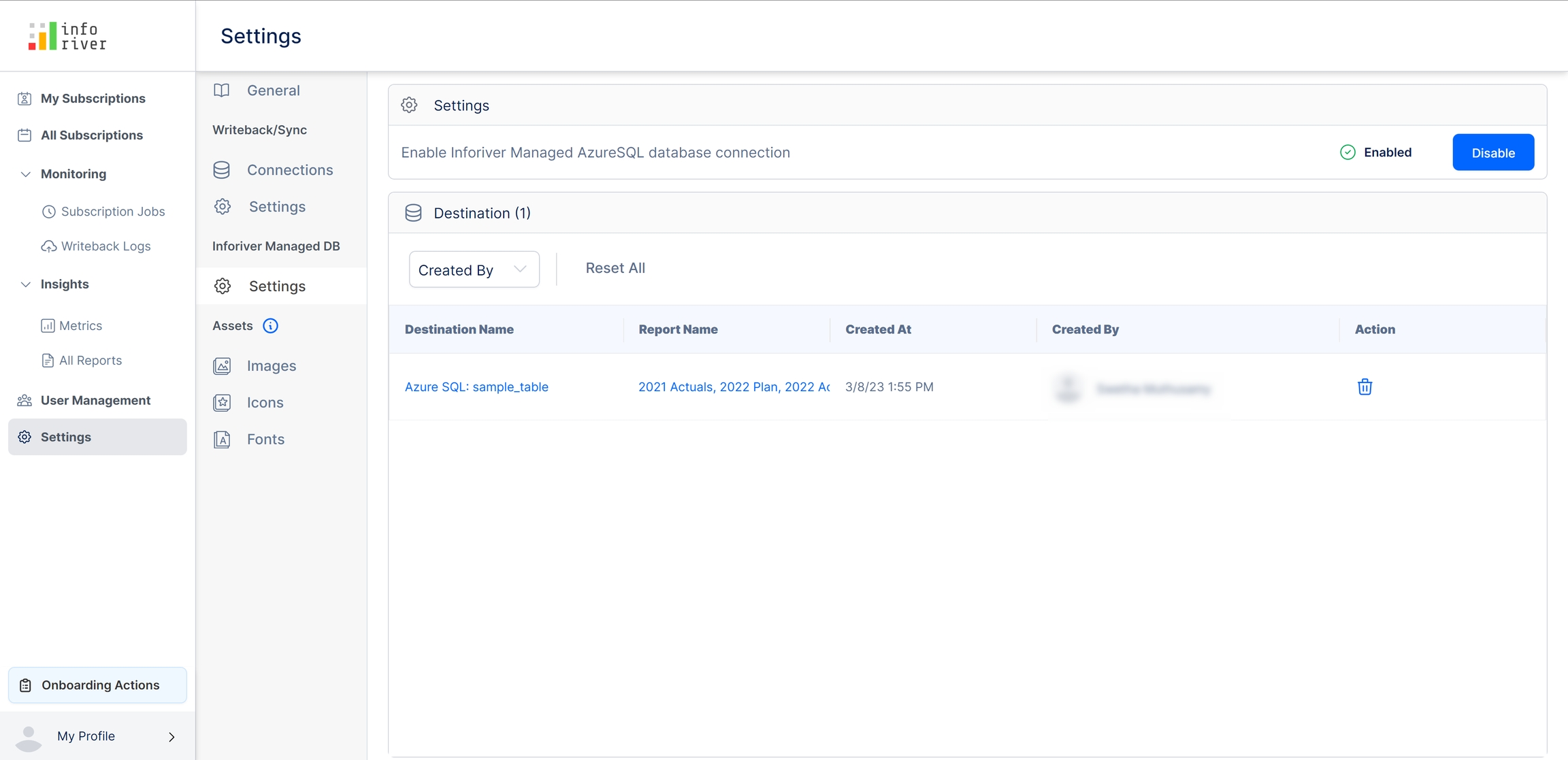
Task: Click Reset All filters
Action: pos(615,268)
